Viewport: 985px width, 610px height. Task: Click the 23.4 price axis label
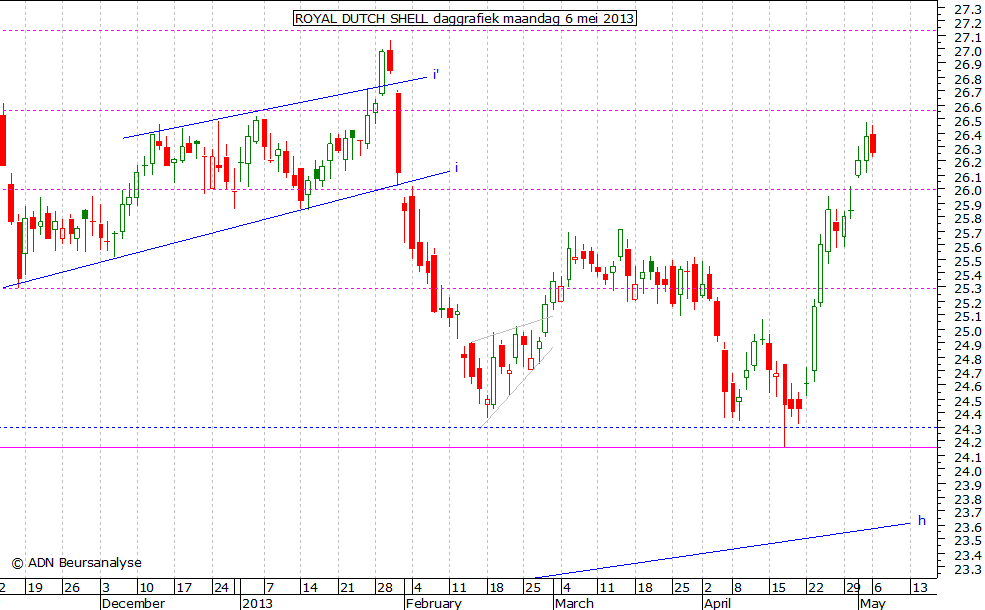[x=967, y=556]
